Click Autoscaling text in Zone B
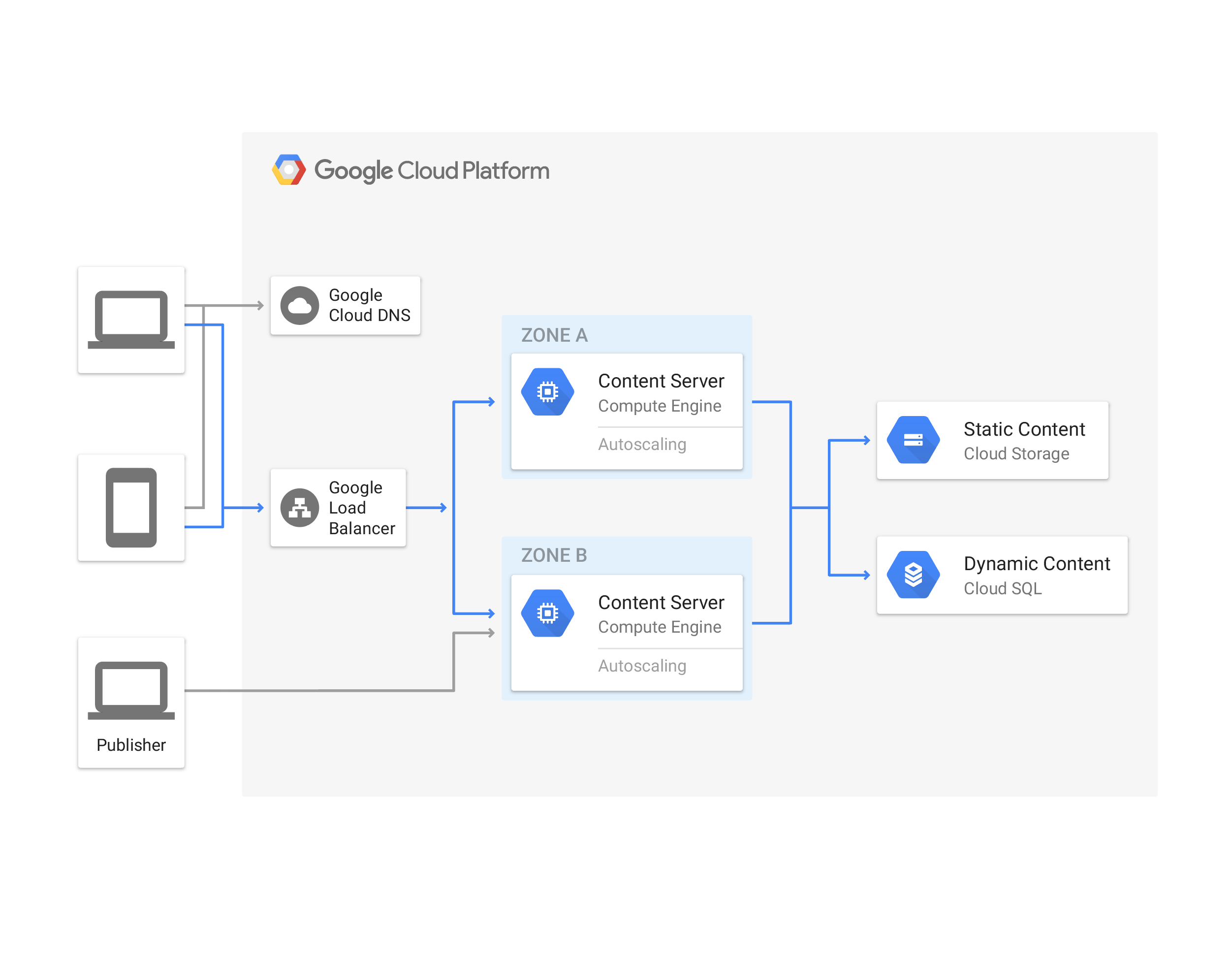This screenshot has height=965, width=1232. 642,666
